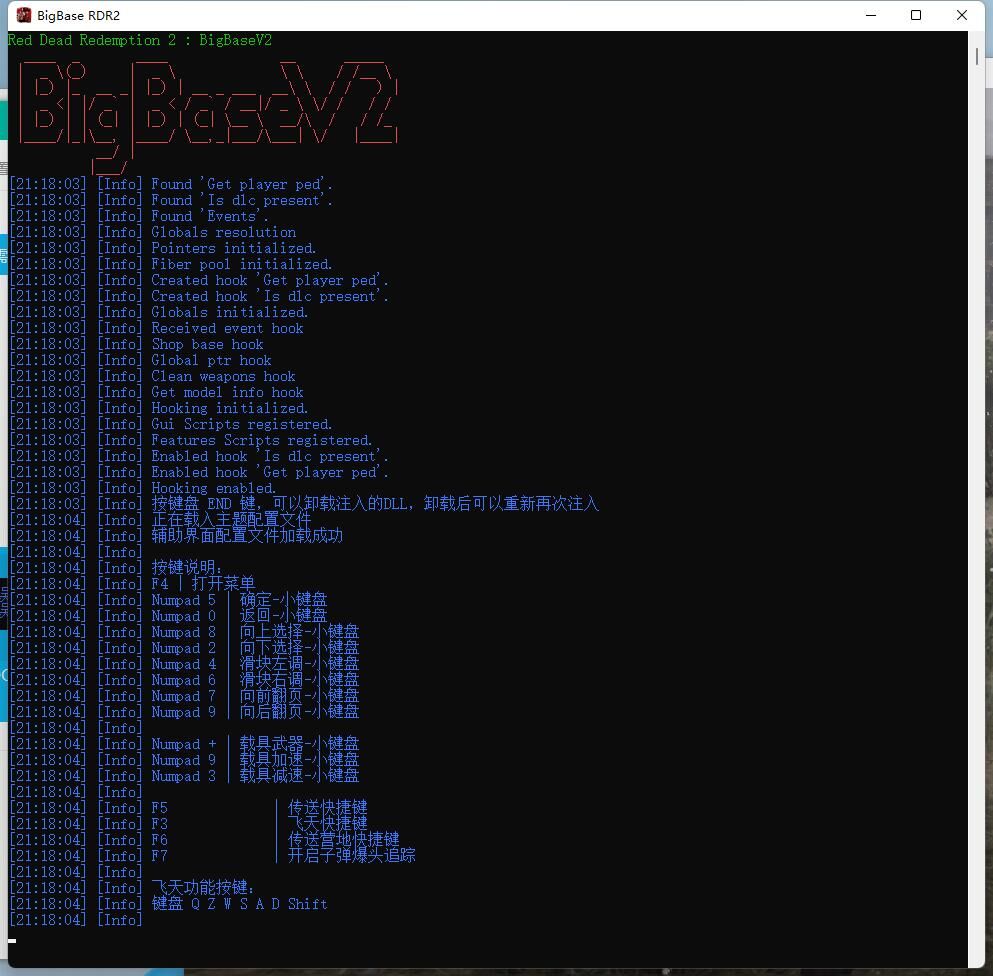The image size is (993, 976).
Task: Click the BigBase RDR2 window icon
Action: (23, 15)
